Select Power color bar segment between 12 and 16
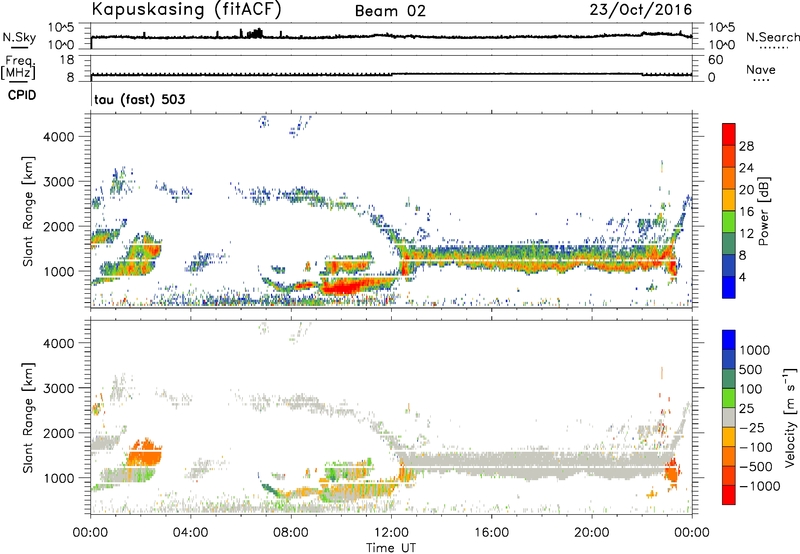The image size is (800, 554). click(729, 222)
